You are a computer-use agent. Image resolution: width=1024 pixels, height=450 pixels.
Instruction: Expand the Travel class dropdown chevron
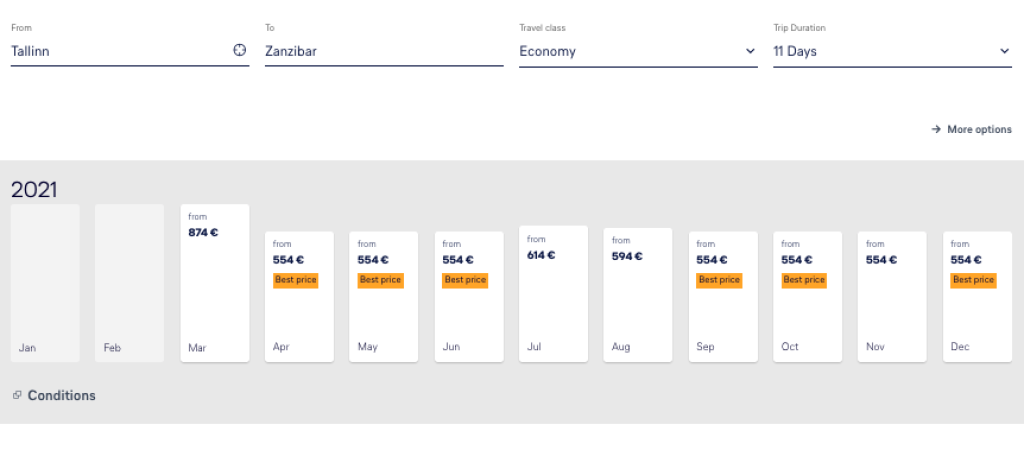[x=750, y=51]
